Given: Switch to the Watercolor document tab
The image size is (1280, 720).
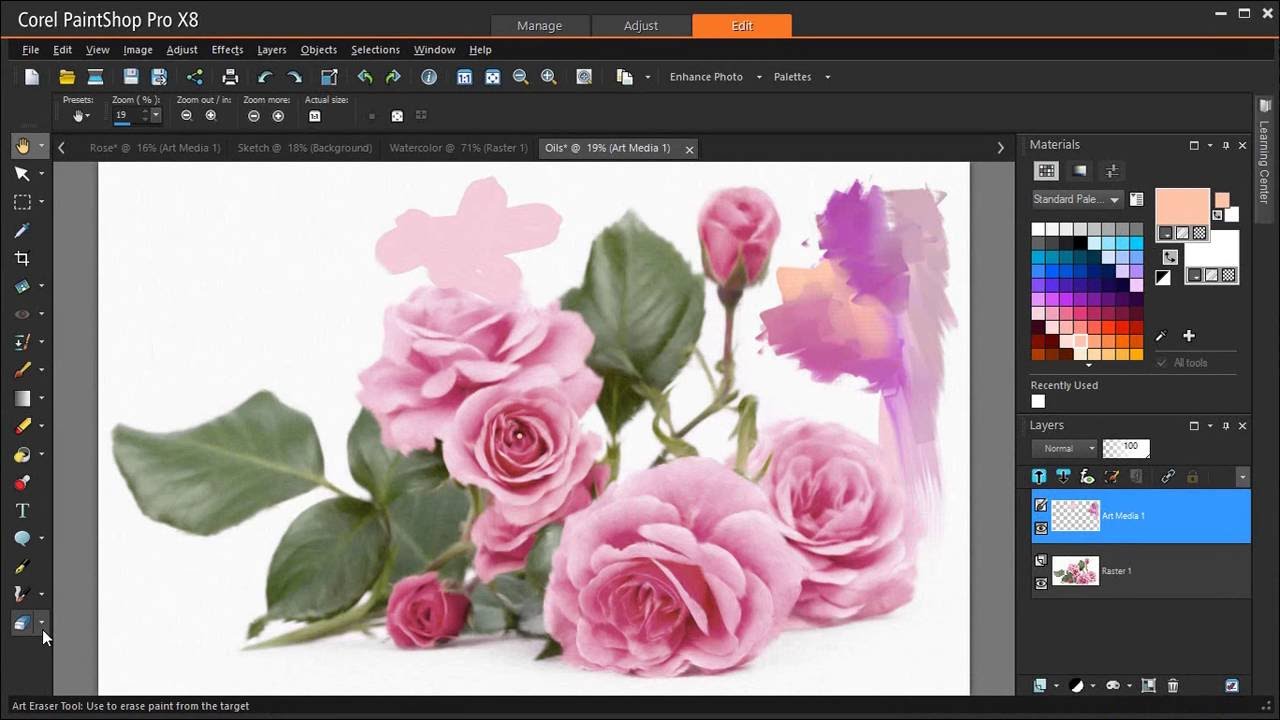Looking at the screenshot, I should pos(458,147).
